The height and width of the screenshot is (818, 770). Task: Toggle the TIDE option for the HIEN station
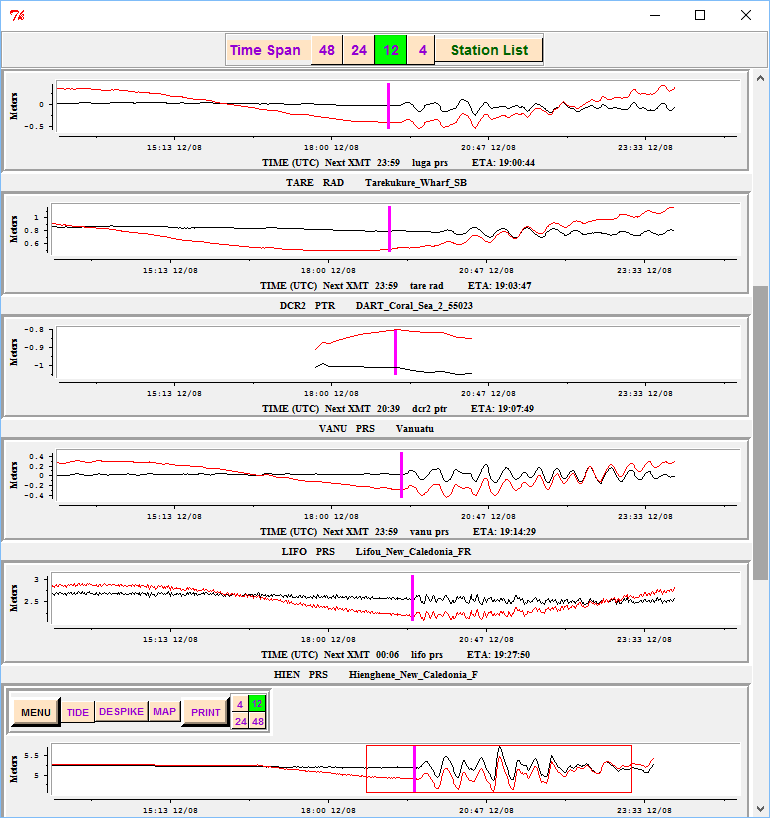point(78,712)
